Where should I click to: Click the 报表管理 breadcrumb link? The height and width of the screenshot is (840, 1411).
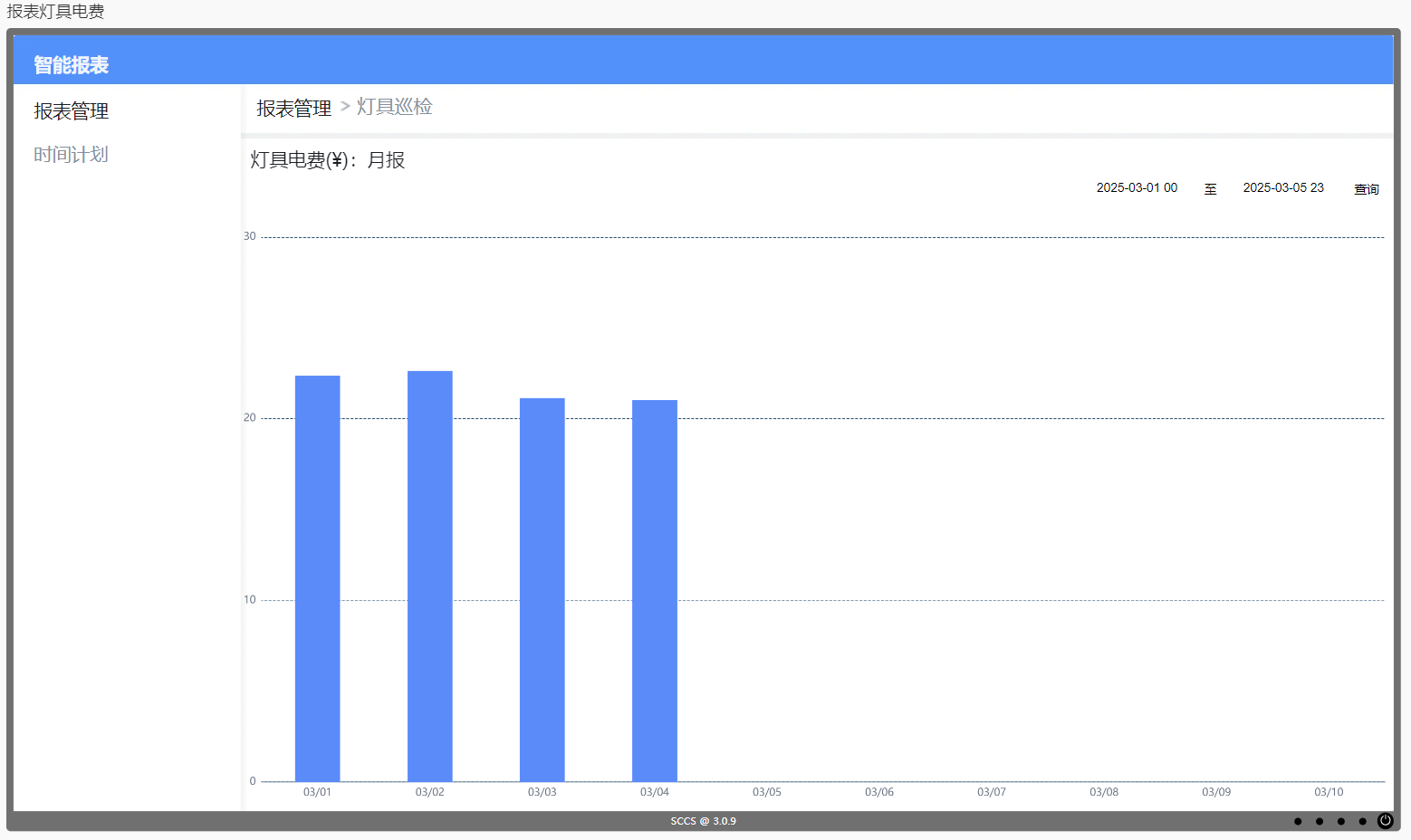(294, 109)
